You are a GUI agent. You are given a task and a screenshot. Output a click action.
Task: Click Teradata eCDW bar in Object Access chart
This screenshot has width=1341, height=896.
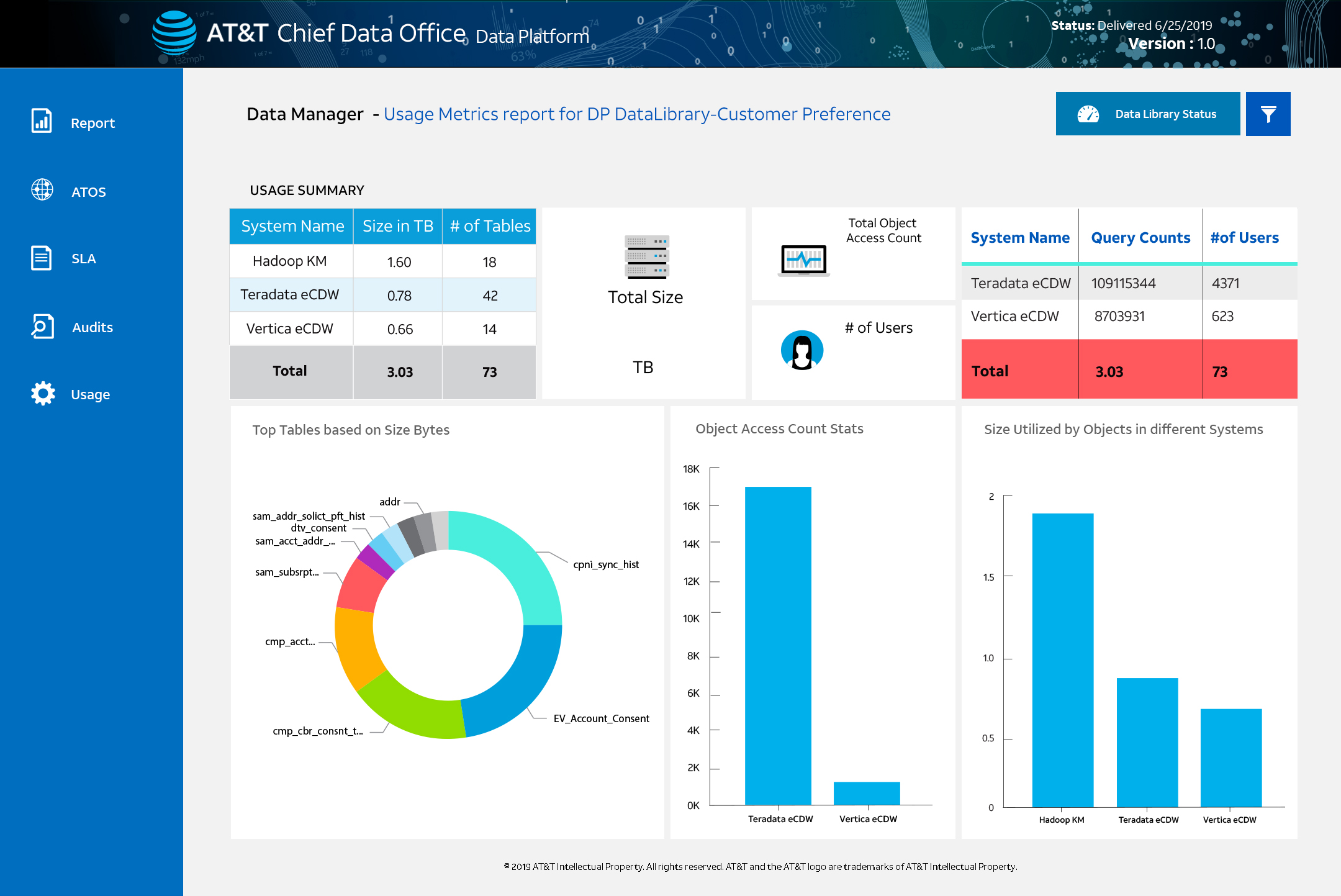click(778, 646)
